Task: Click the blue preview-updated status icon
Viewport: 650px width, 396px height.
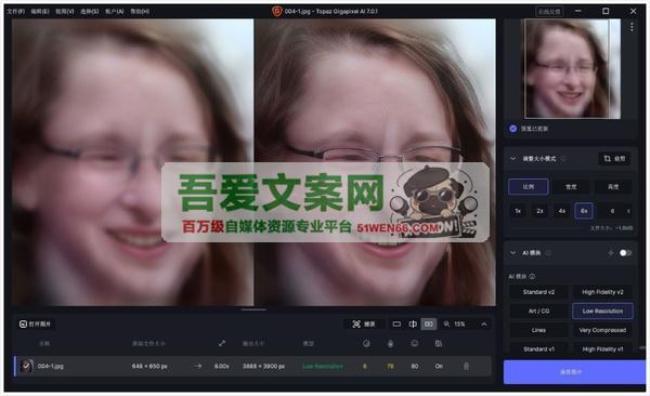Action: pyautogui.click(x=513, y=129)
